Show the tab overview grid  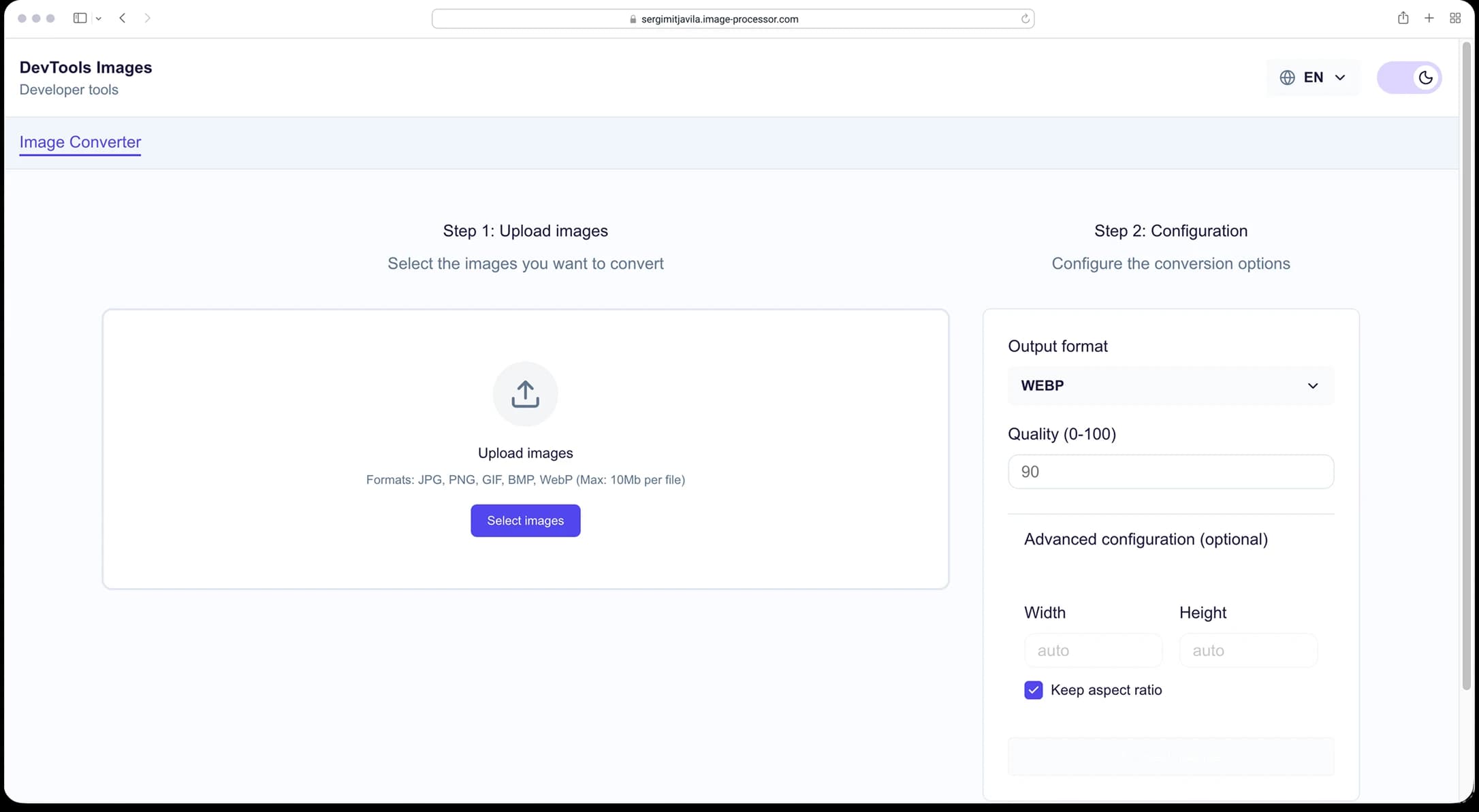(1455, 18)
